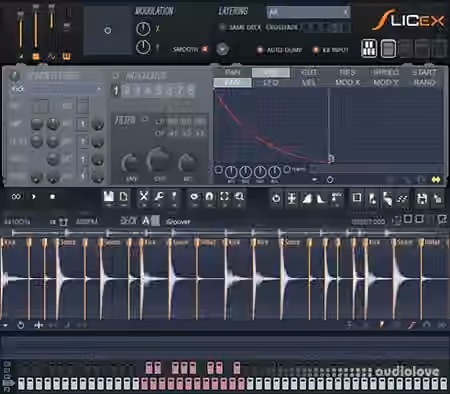450x394 pixels.
Task: Click the power icon in region toolbar
Action: click(276, 199)
